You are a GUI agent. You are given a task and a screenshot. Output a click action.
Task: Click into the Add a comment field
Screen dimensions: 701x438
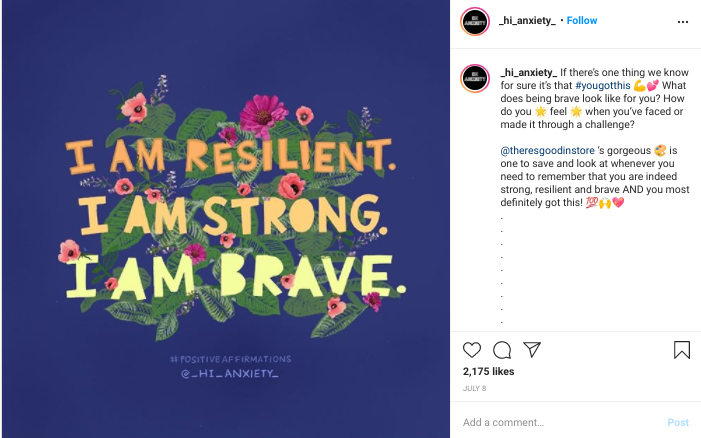pyautogui.click(x=559, y=422)
